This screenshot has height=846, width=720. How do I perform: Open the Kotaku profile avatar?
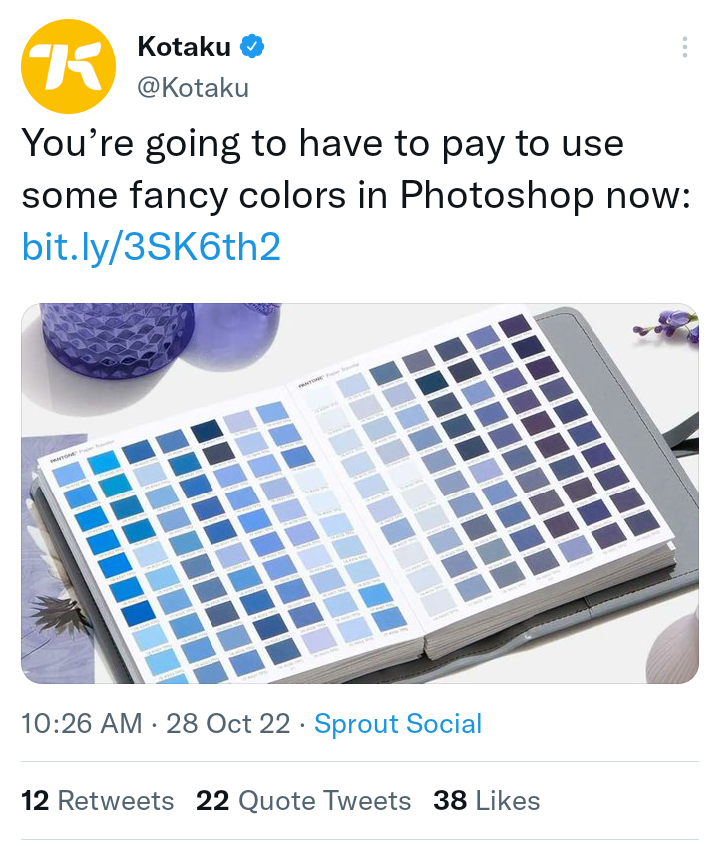(x=69, y=66)
